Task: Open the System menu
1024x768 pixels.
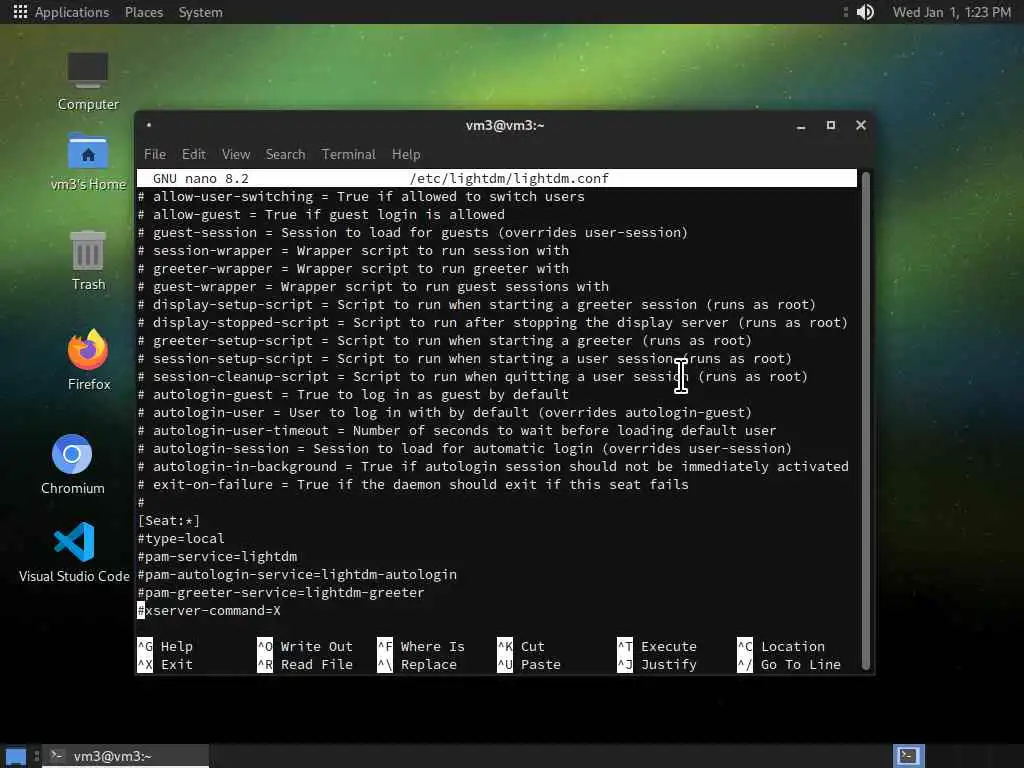Action: (x=200, y=12)
